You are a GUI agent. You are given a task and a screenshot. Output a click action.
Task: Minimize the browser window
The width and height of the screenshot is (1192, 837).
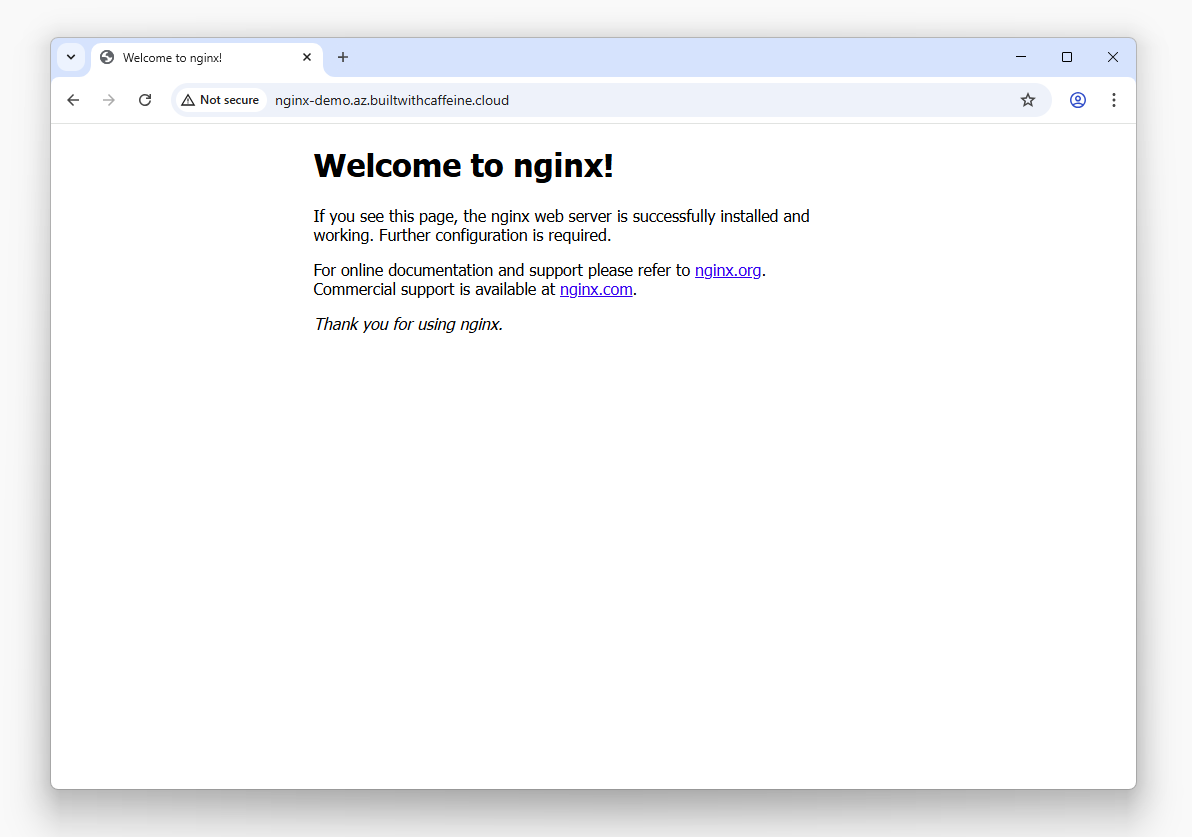(x=1021, y=57)
